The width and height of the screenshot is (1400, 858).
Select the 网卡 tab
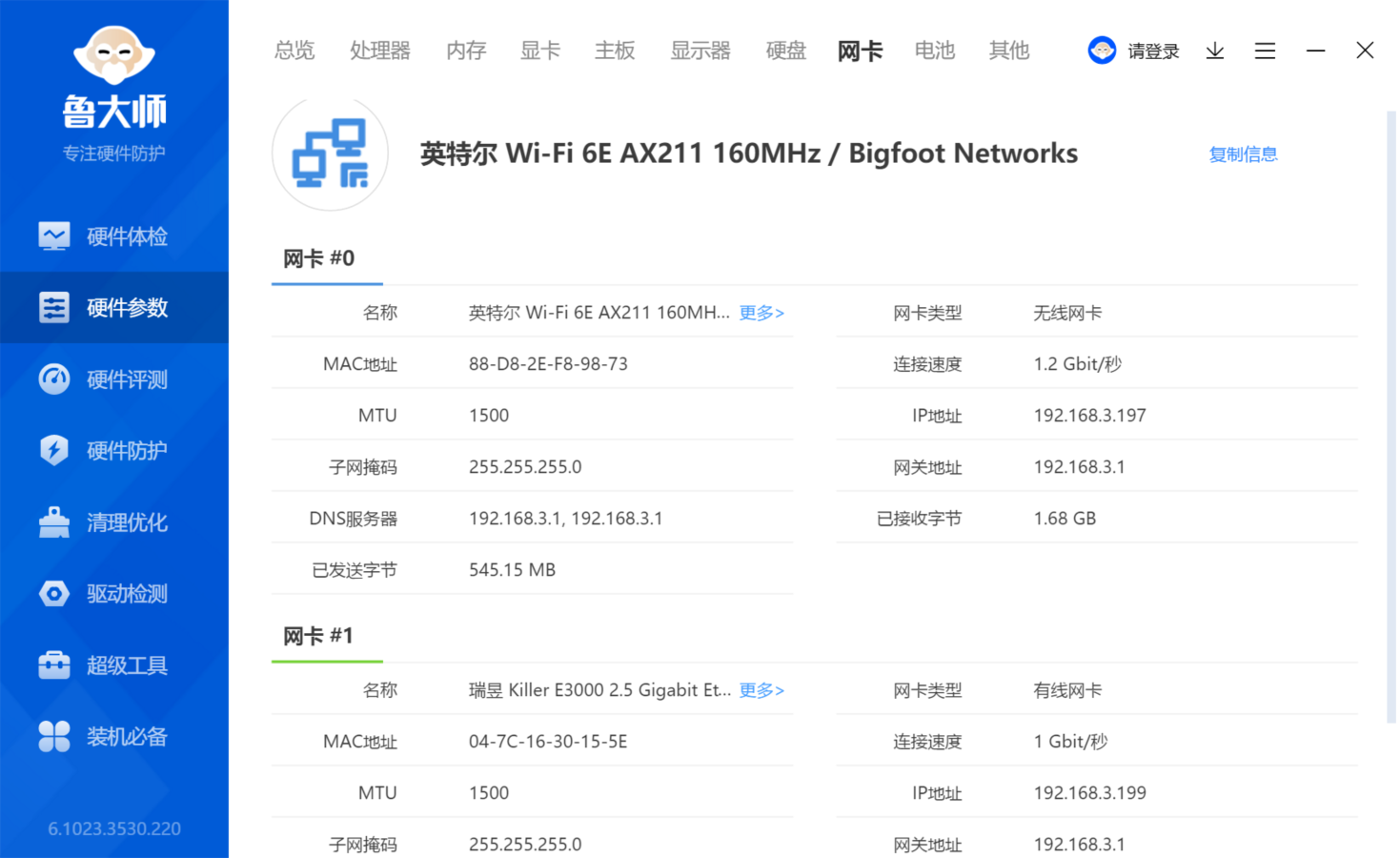(861, 51)
